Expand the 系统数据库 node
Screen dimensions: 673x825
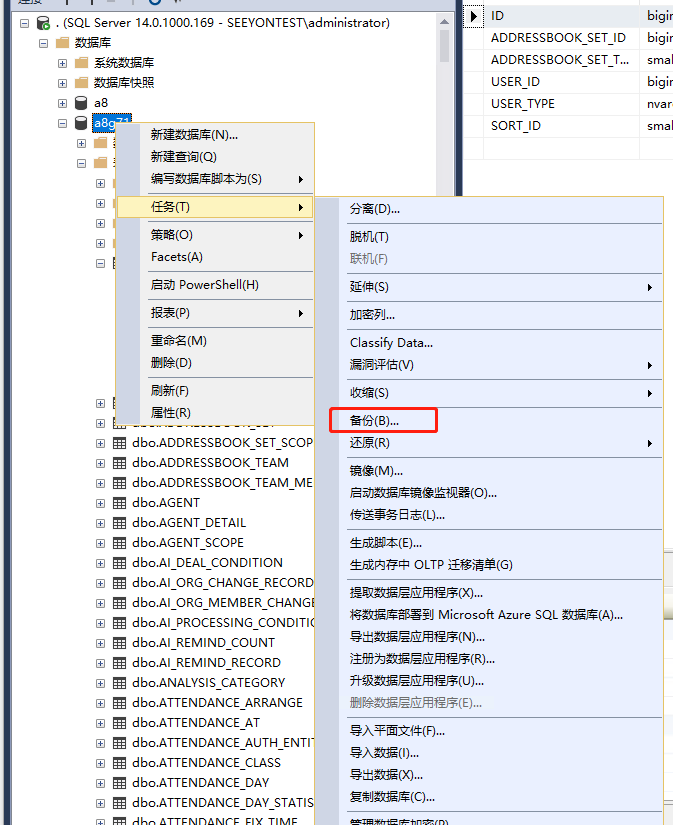[63, 63]
